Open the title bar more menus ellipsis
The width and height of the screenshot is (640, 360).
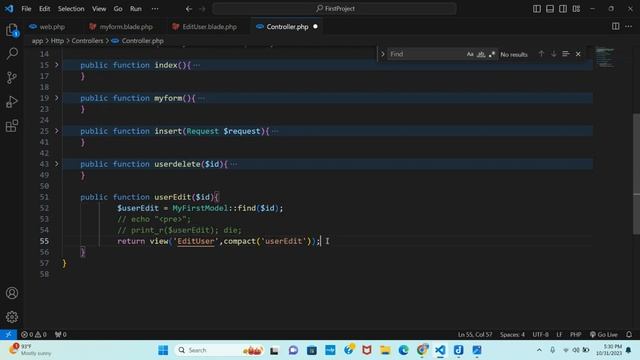coord(155,9)
